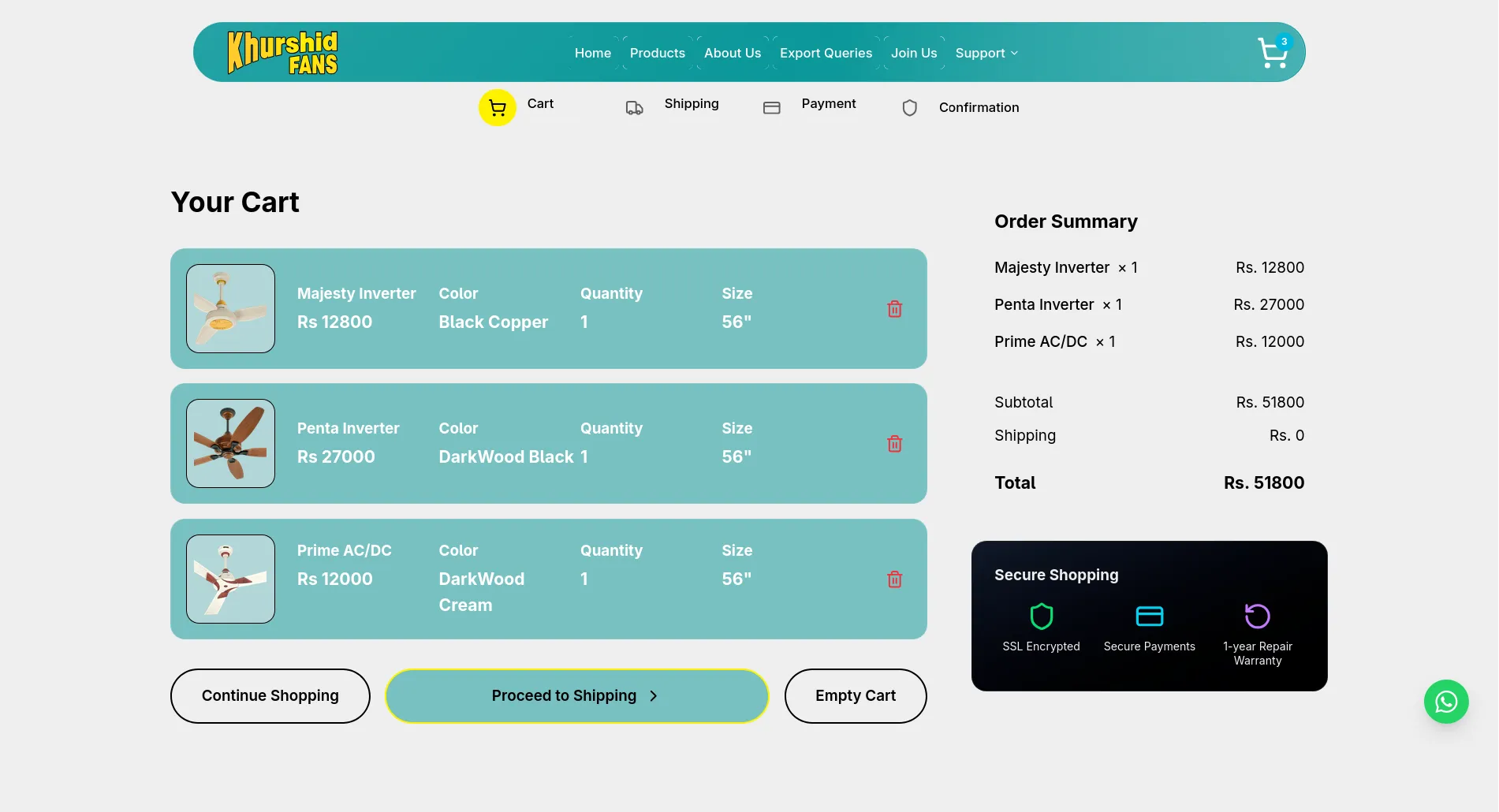Image resolution: width=1499 pixels, height=812 pixels.
Task: Go to the Home page
Action: [x=593, y=53]
